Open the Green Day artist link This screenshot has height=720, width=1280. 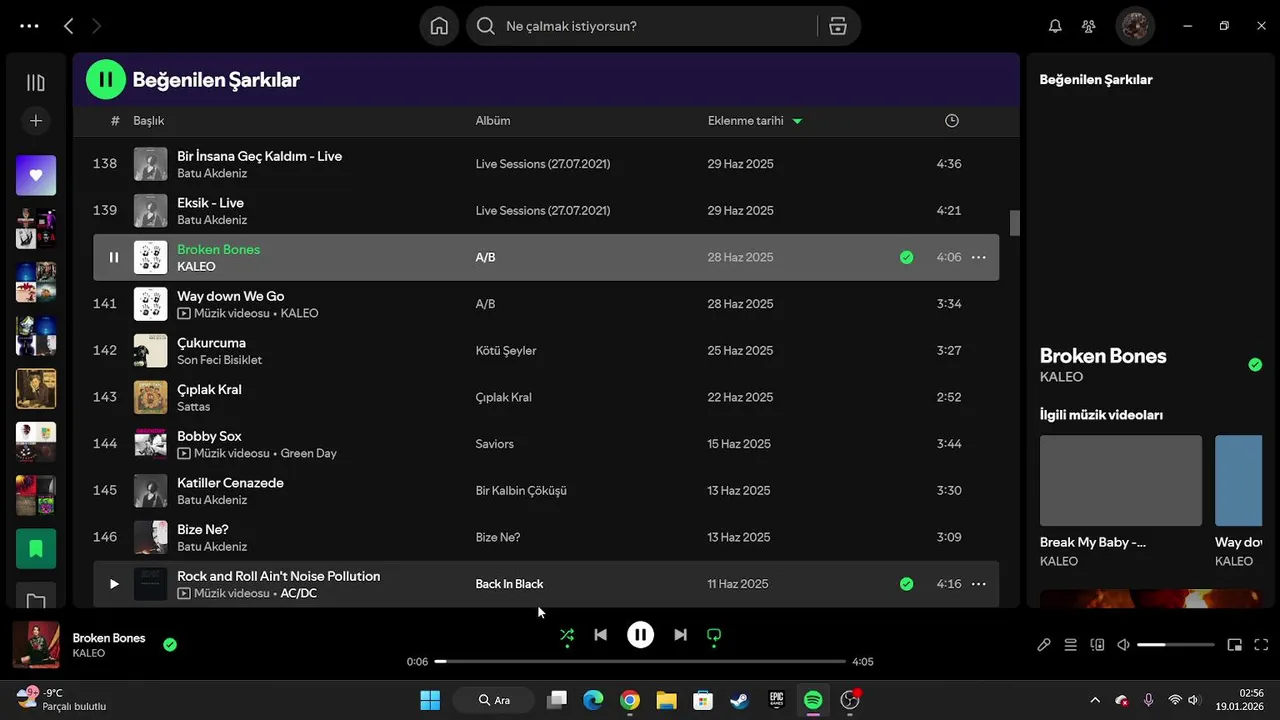pyautogui.click(x=308, y=453)
